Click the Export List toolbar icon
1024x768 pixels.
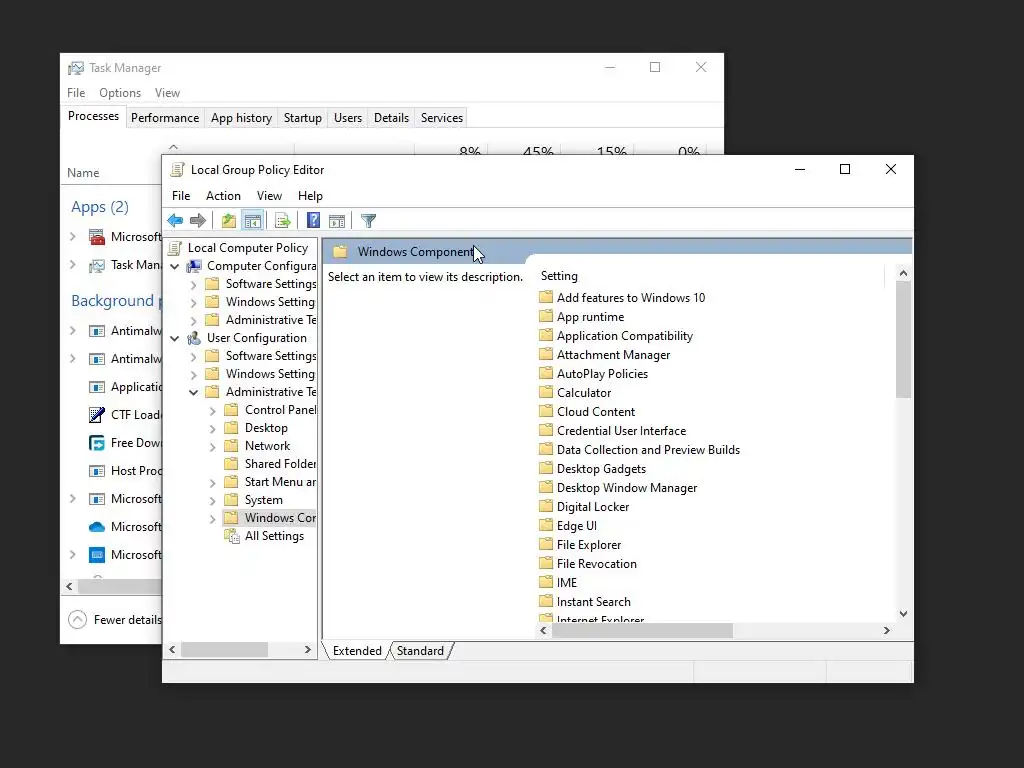point(283,221)
